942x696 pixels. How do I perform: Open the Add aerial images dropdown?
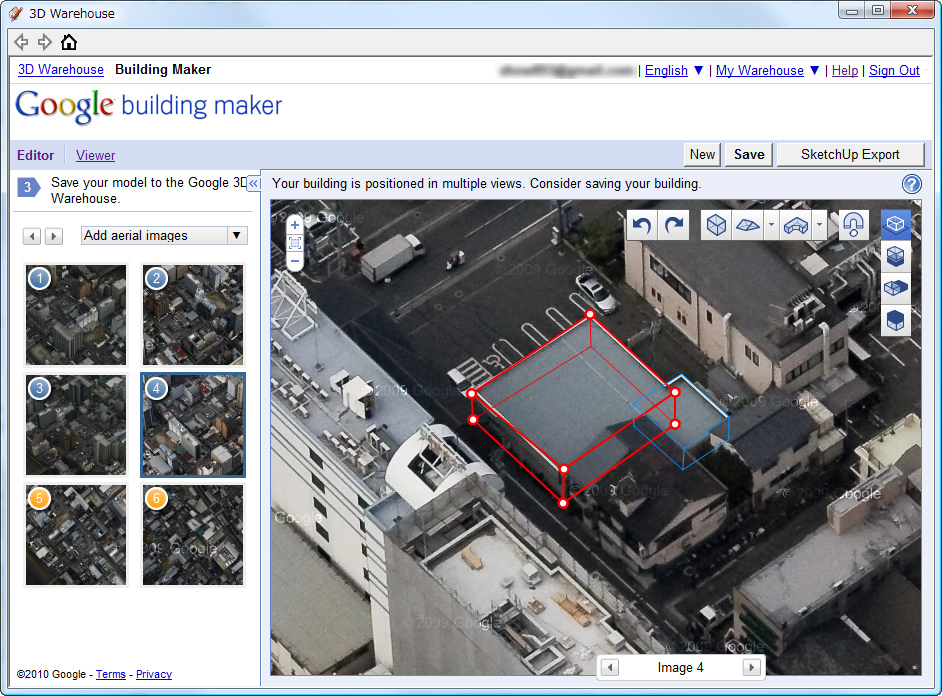pos(164,235)
